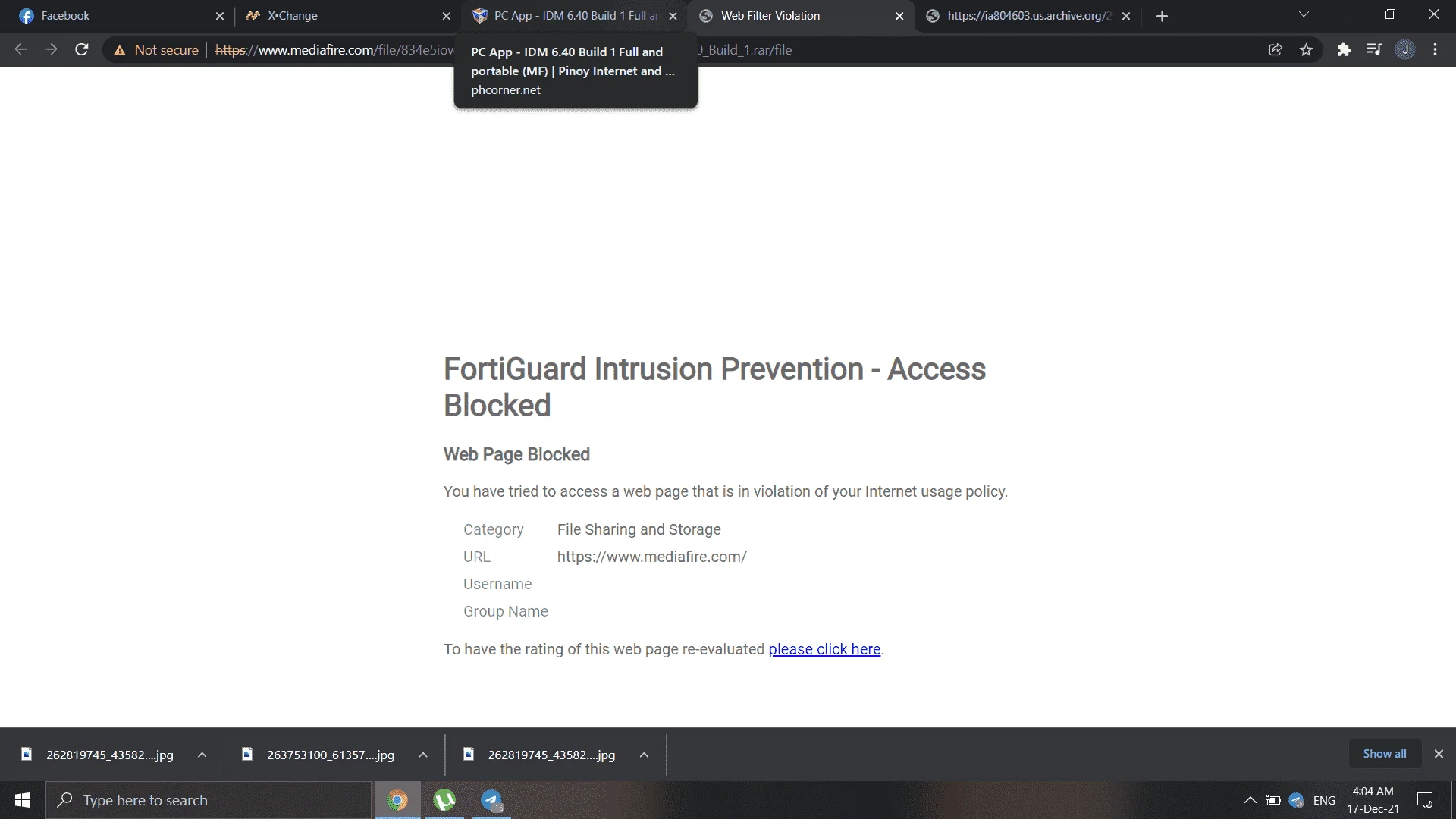Open the clock showing 4:04 AM
This screenshot has height=819, width=1456.
click(1373, 800)
